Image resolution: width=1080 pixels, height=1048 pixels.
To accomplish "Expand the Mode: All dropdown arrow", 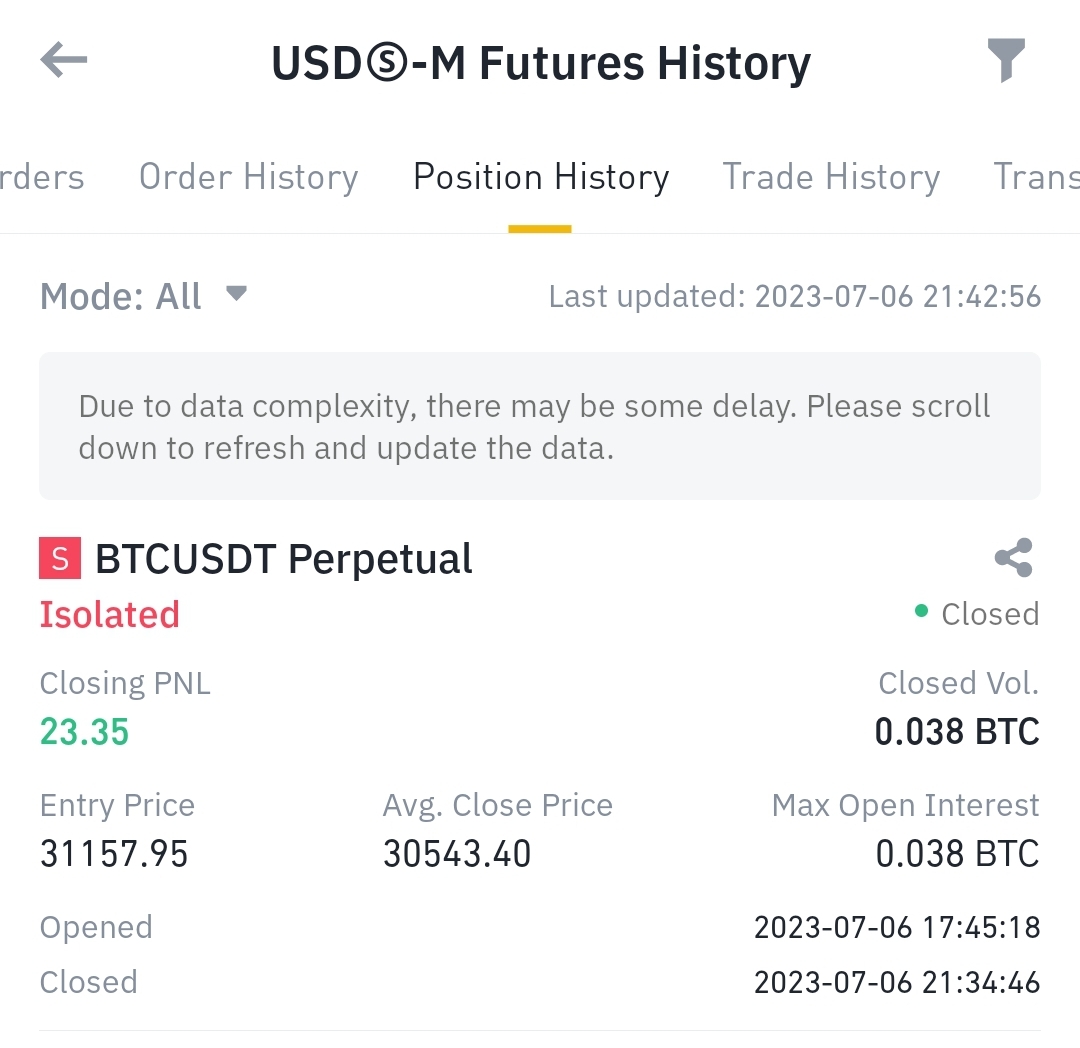I will click(236, 294).
